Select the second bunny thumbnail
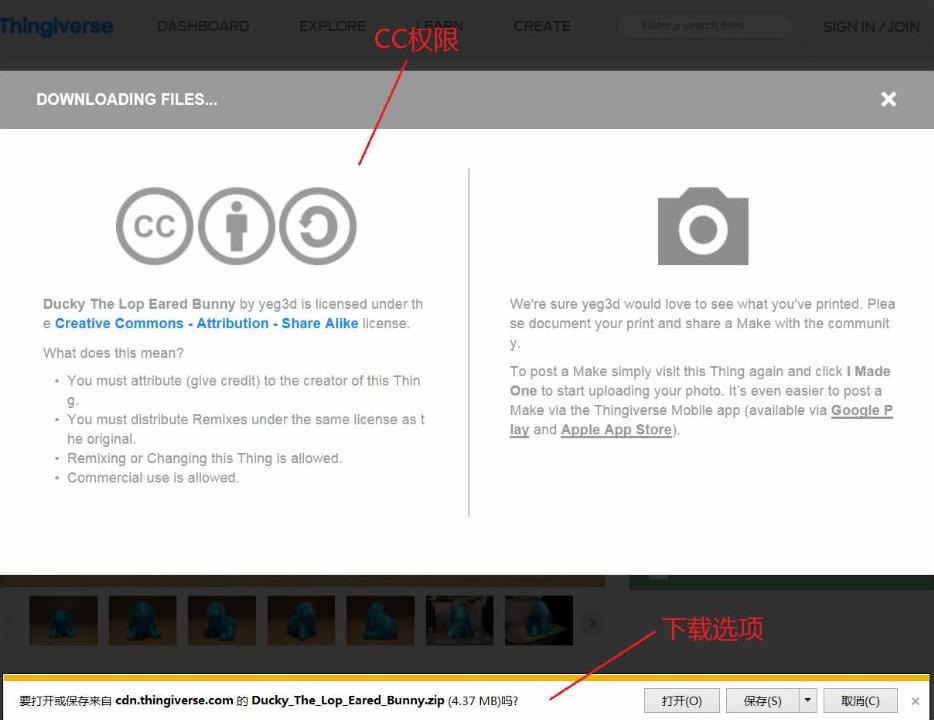The image size is (934, 720). (x=142, y=621)
